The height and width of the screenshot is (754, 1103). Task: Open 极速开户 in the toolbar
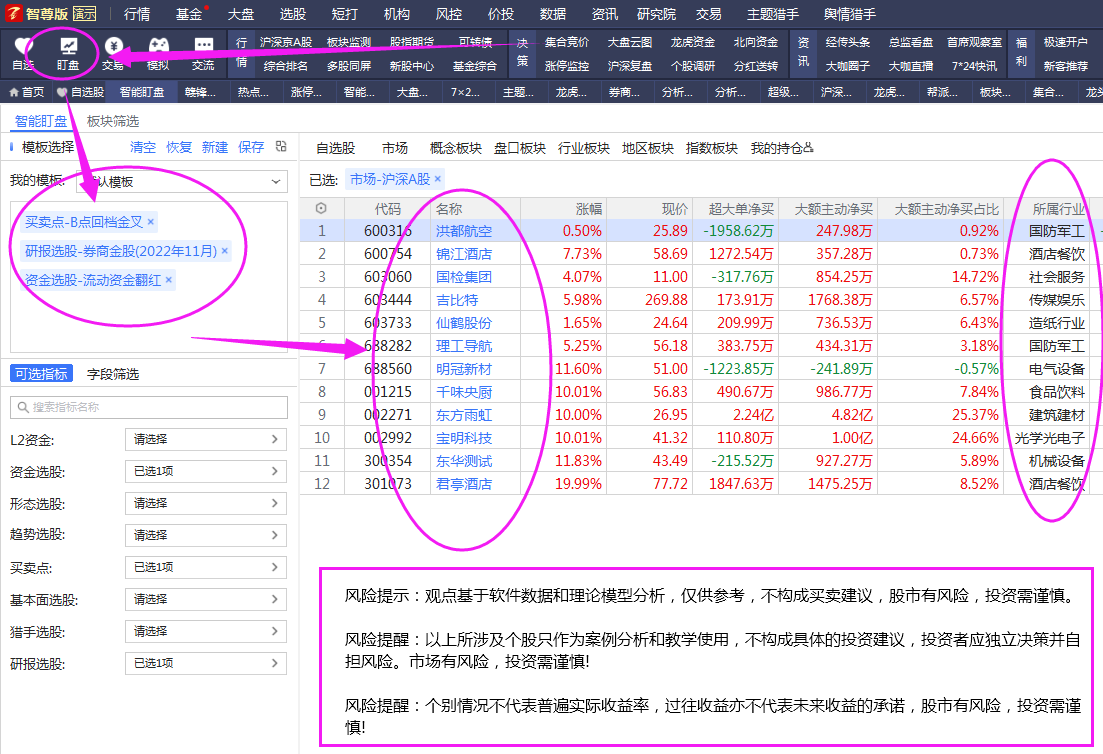(x=1066, y=42)
